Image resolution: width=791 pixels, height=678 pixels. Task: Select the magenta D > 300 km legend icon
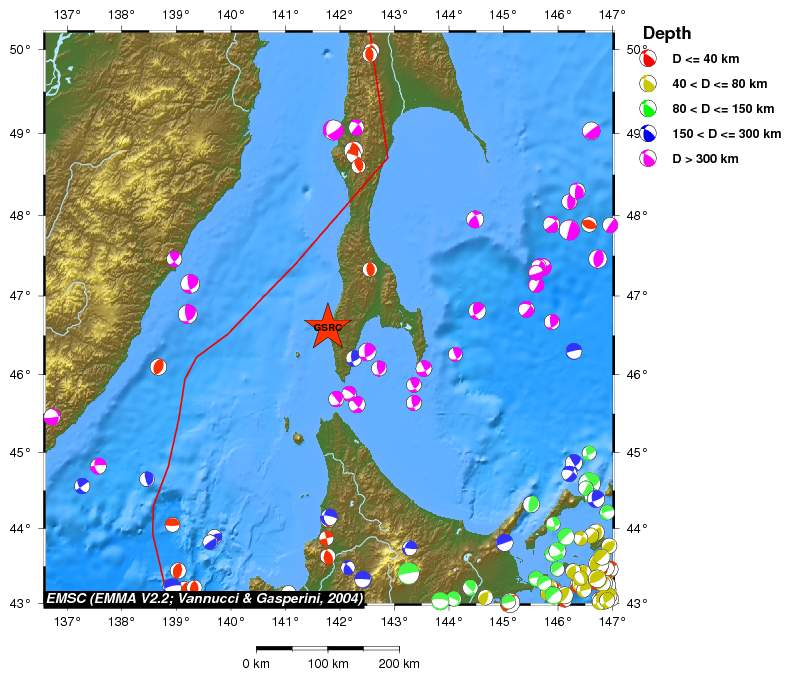[x=648, y=159]
